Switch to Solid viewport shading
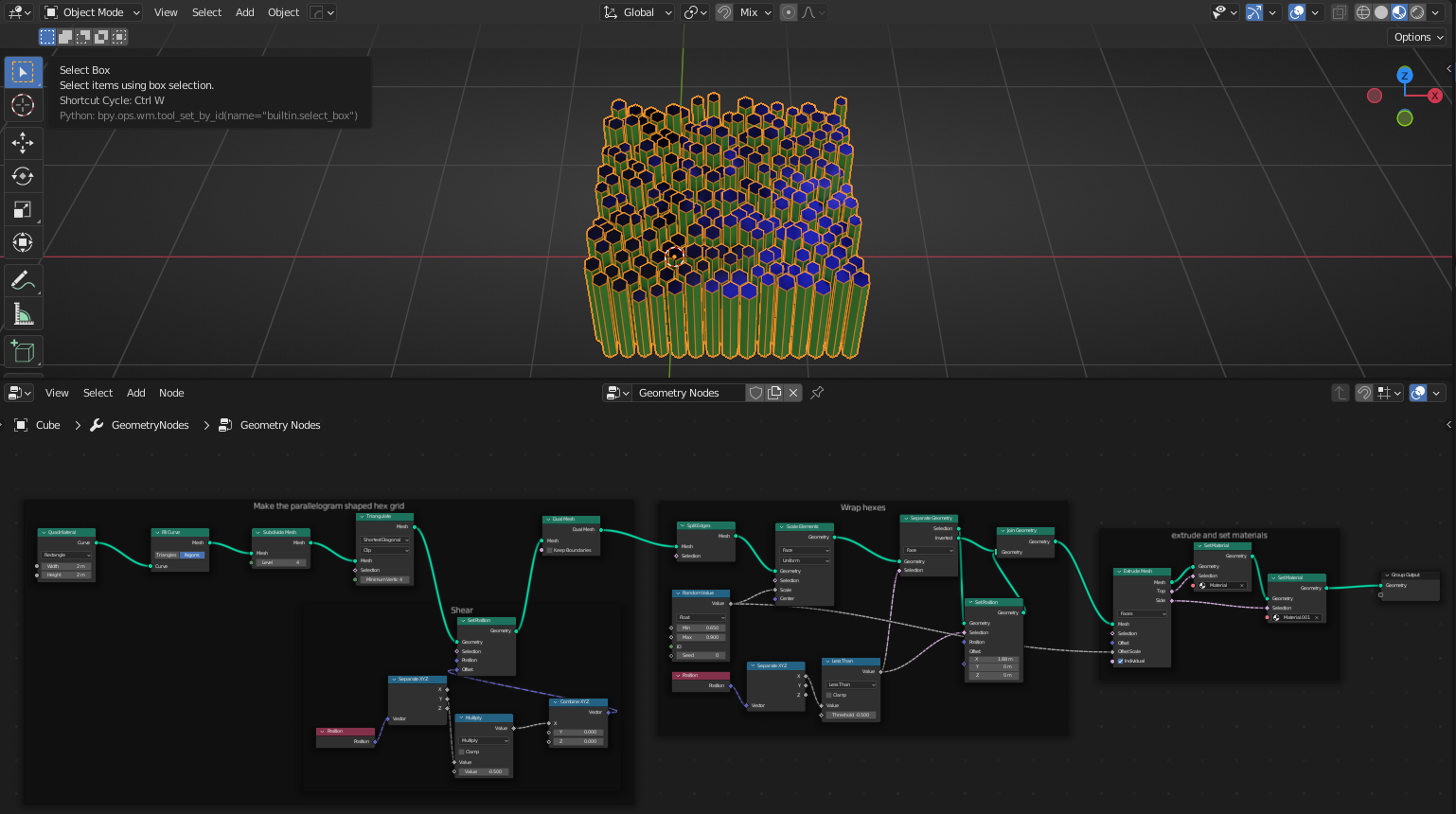The width and height of the screenshot is (1456, 814). (x=1381, y=12)
